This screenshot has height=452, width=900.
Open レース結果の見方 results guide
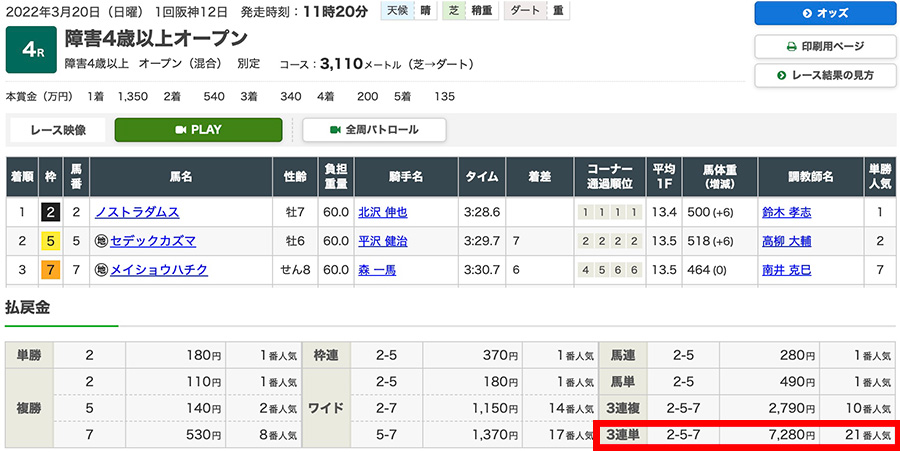click(x=825, y=75)
